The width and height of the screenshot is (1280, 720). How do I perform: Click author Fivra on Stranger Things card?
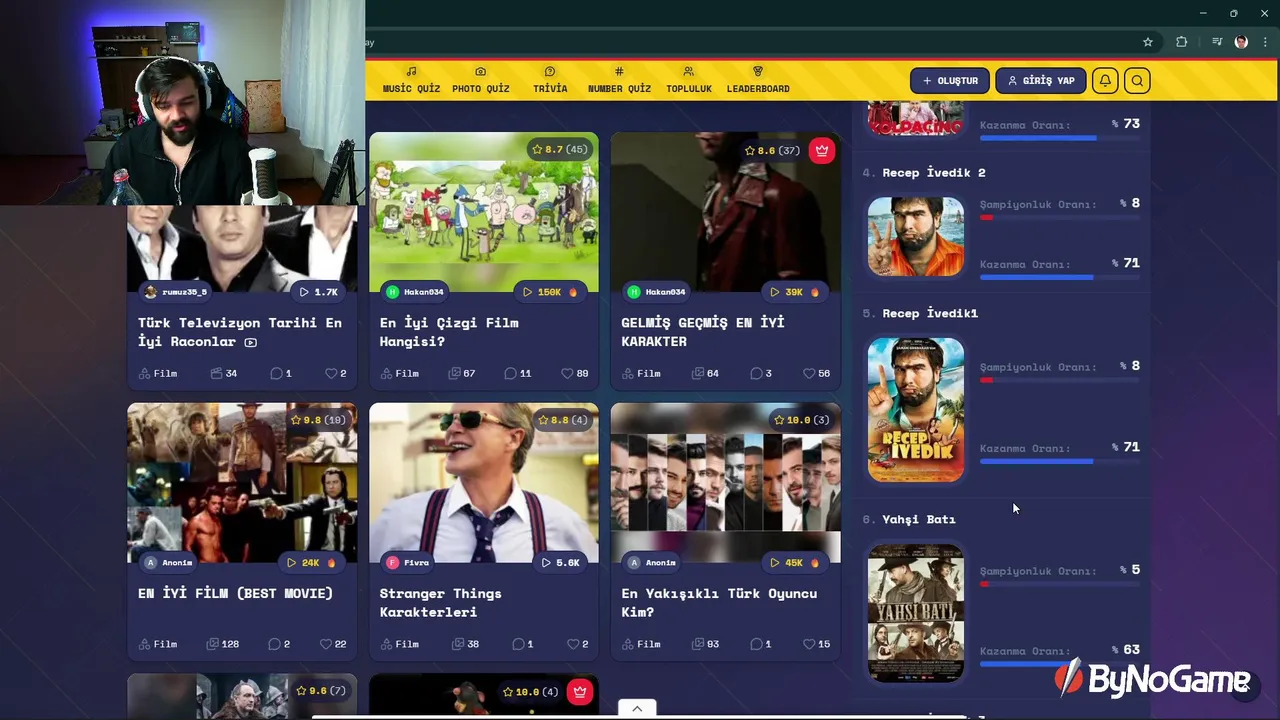coord(408,563)
